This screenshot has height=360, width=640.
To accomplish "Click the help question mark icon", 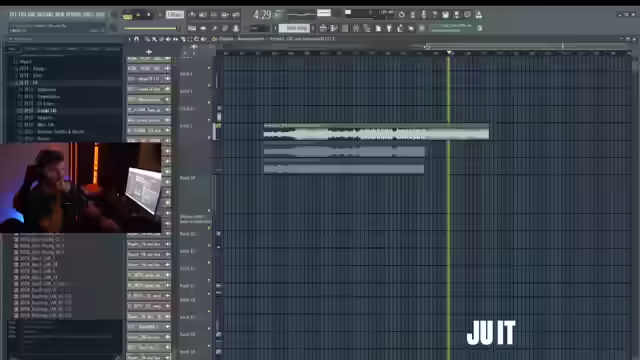I will 435,15.
